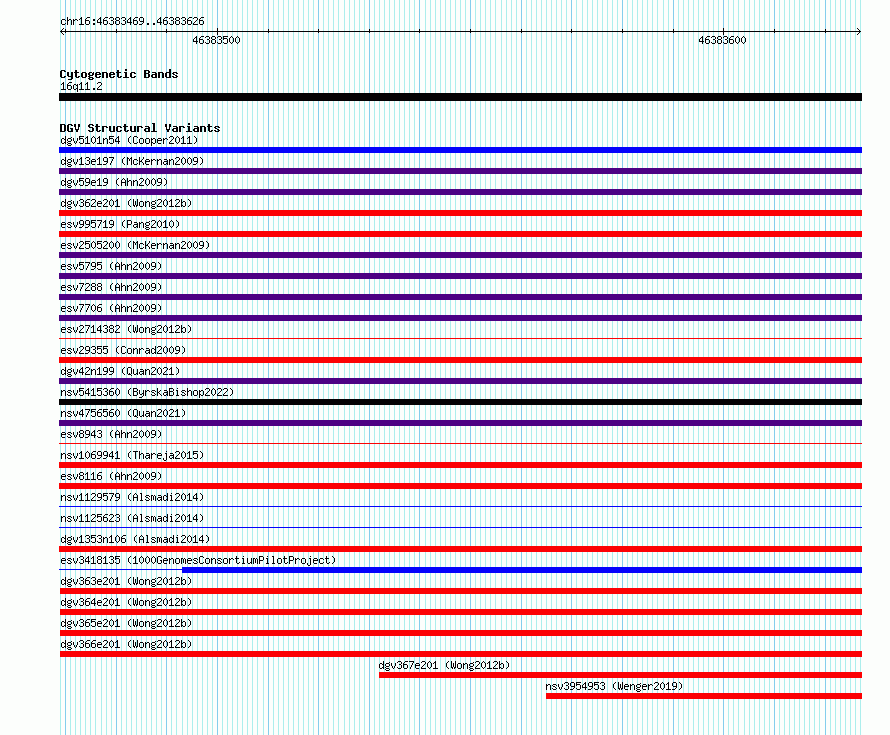Select the dgv367e201 (Wong2012b) label
Screen dimensions: 890x735
pos(444,665)
